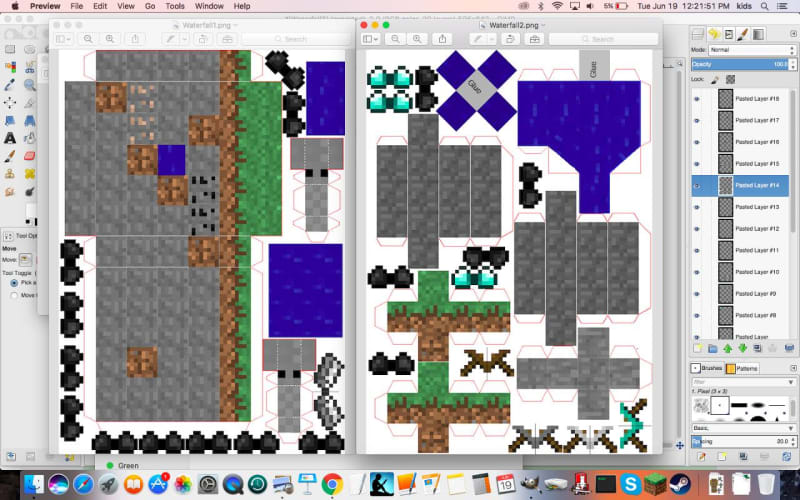Open sidebar view dropdown in Waterfall1.png window
Screen dimensions: 800x500
click(x=63, y=39)
